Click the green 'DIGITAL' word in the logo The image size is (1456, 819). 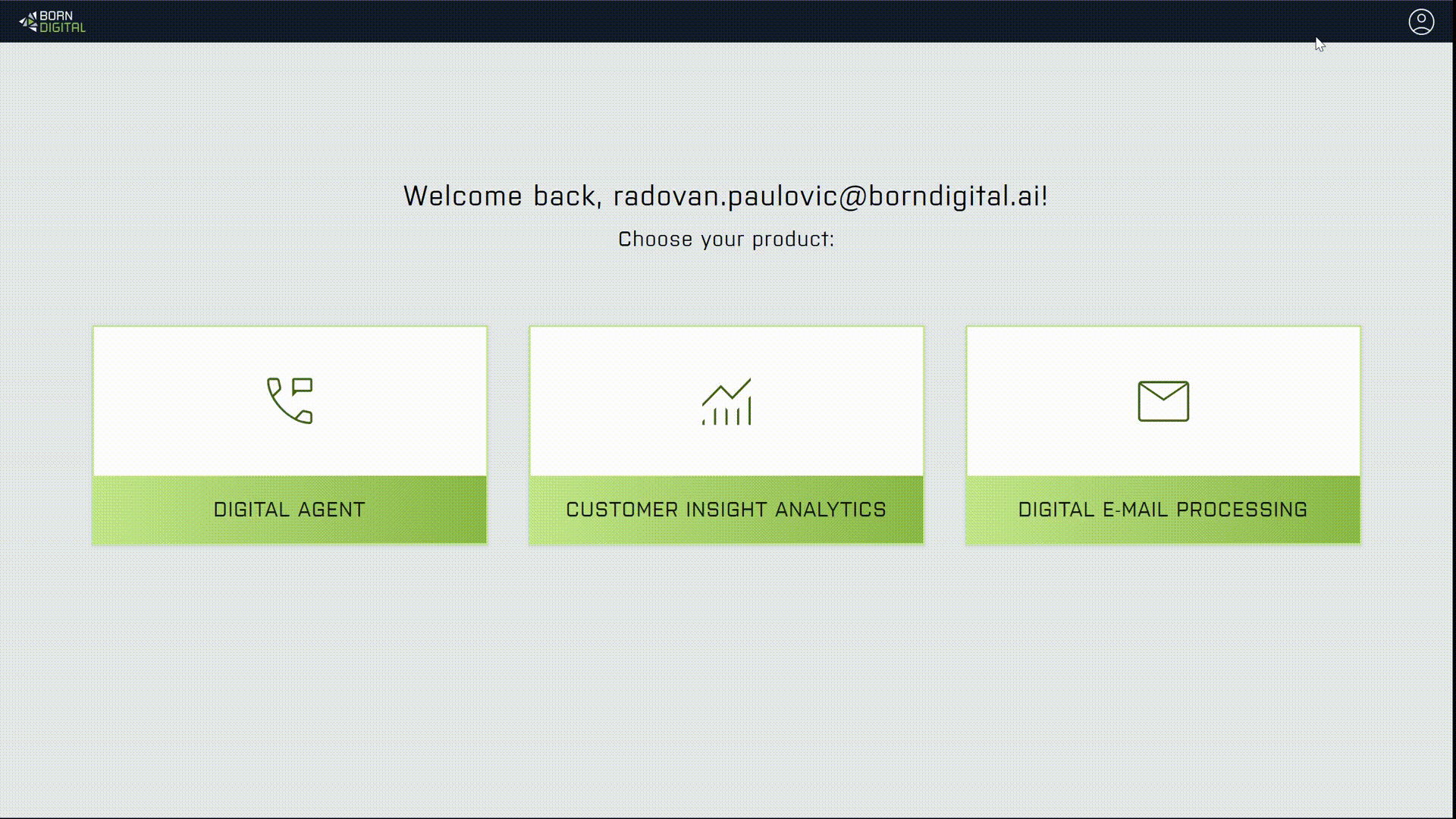(62, 28)
